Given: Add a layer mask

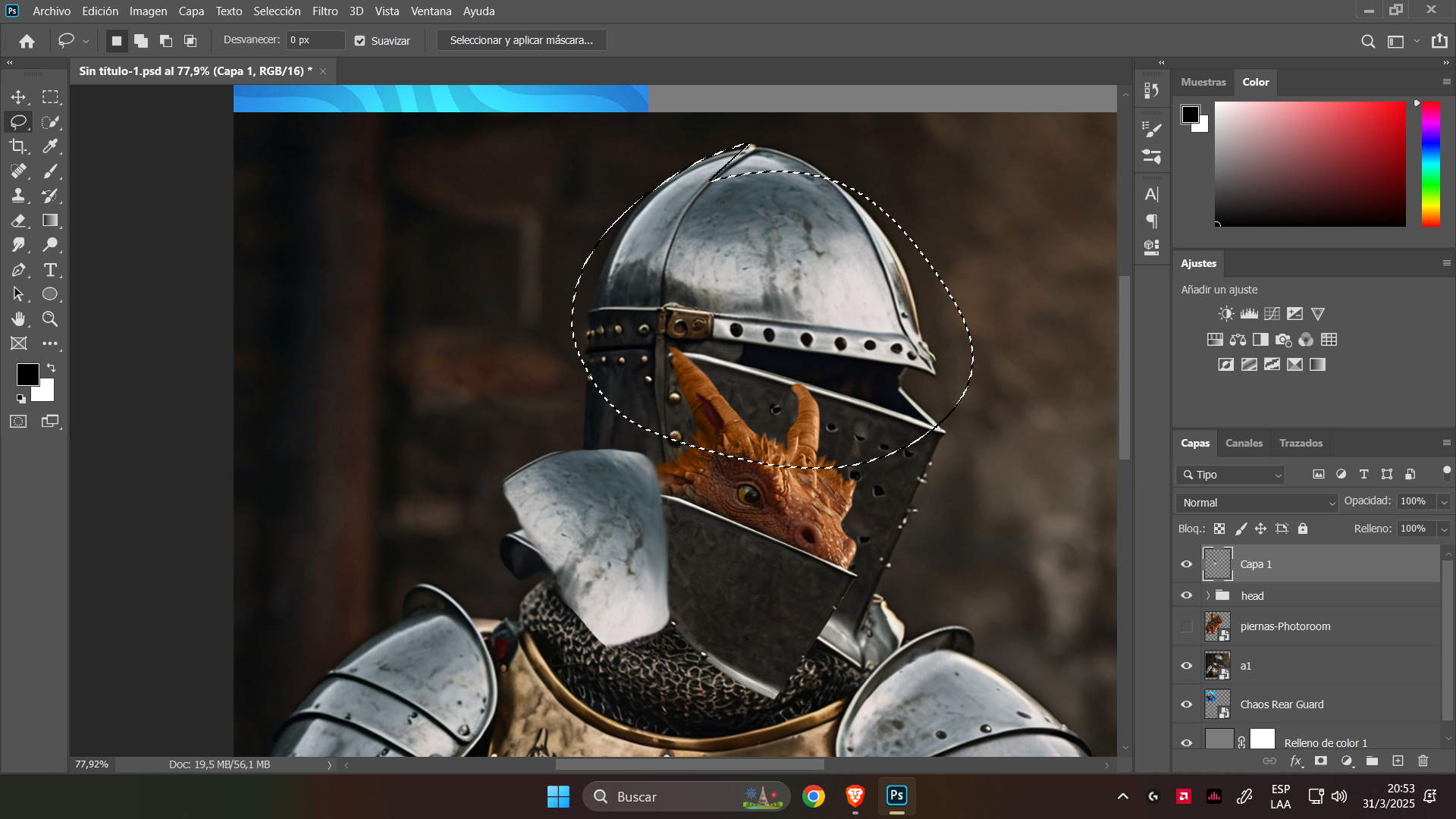Looking at the screenshot, I should tap(1321, 761).
